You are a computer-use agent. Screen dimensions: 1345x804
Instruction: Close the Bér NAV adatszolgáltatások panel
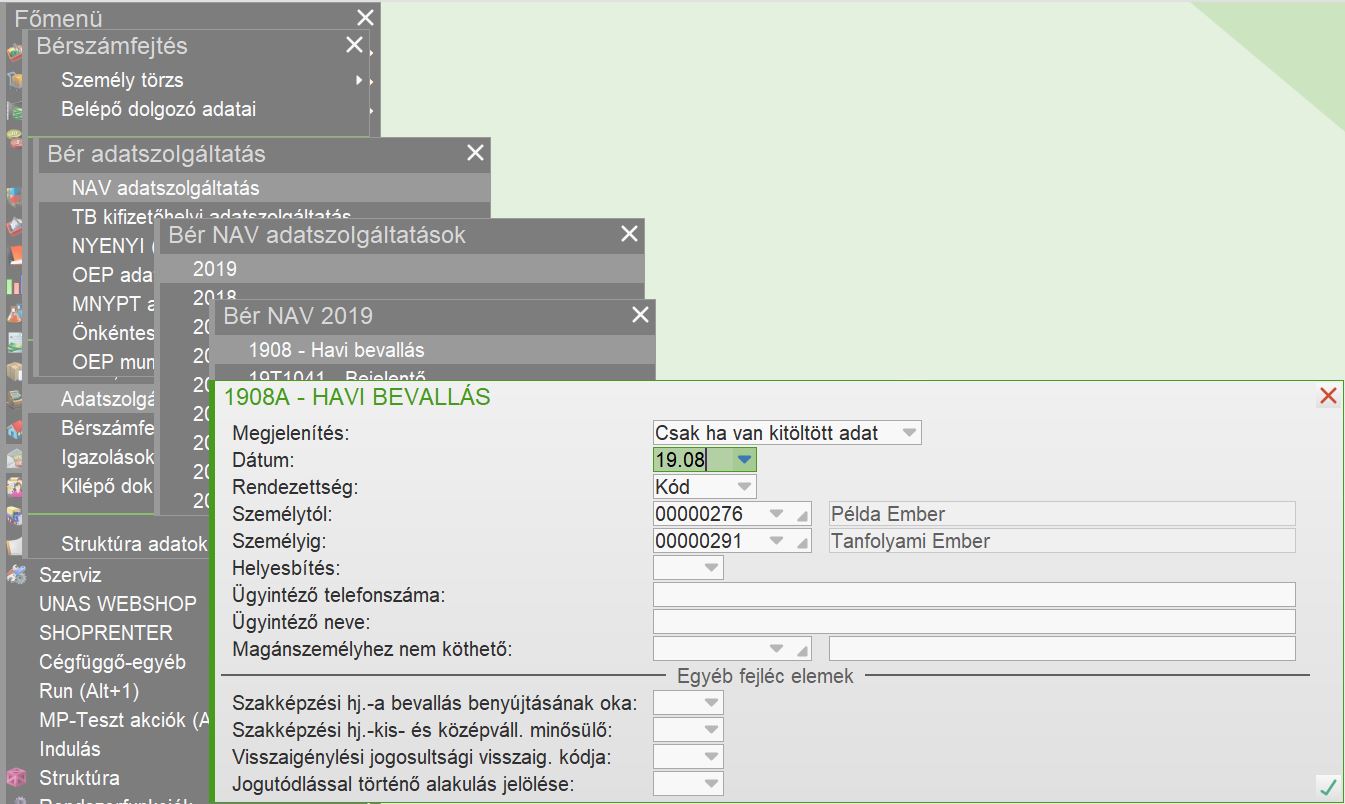coord(629,234)
